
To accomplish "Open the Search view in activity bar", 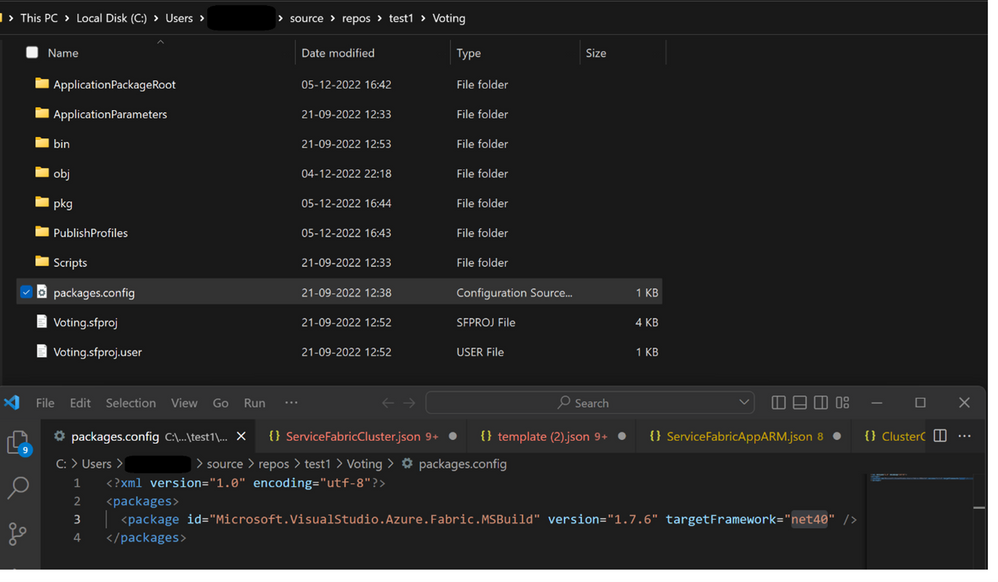I will pyautogui.click(x=18, y=488).
